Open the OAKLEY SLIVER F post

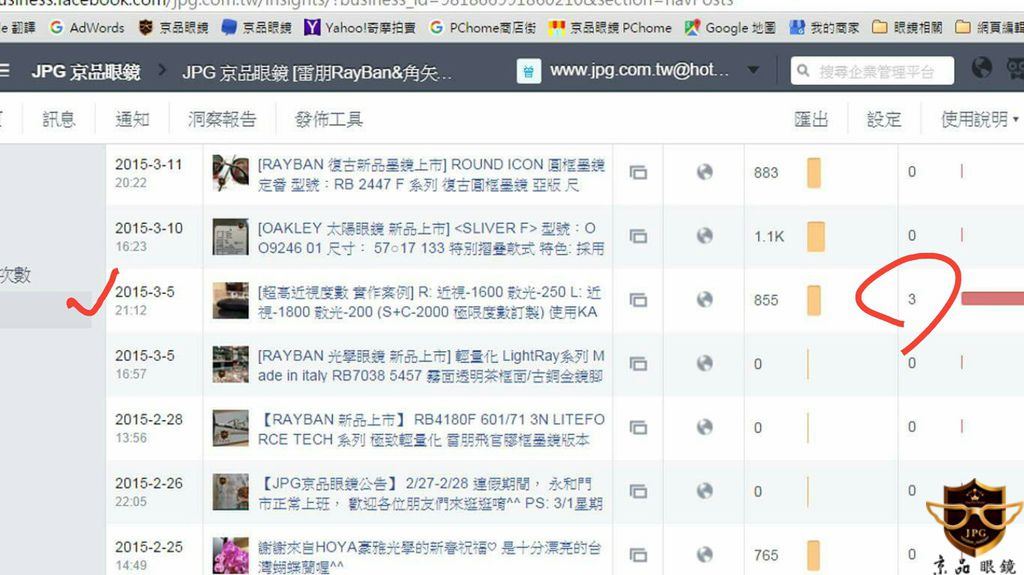point(431,238)
